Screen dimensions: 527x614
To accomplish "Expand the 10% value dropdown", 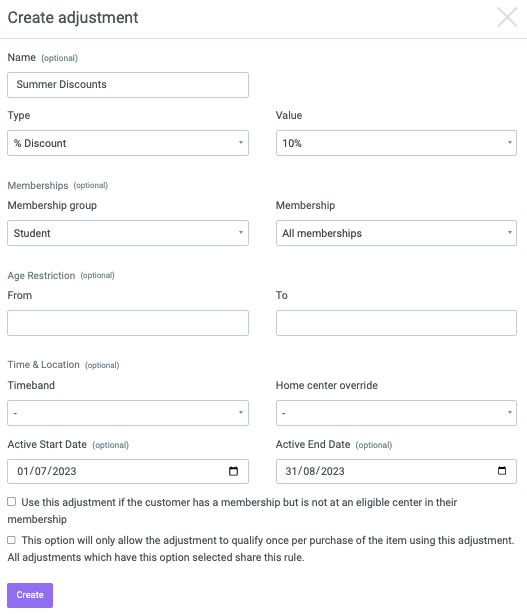I will coord(396,143).
